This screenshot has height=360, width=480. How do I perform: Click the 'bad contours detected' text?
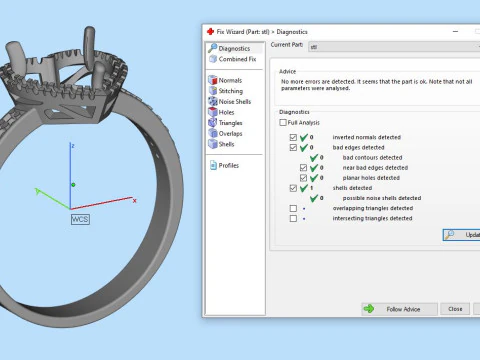[372, 157]
